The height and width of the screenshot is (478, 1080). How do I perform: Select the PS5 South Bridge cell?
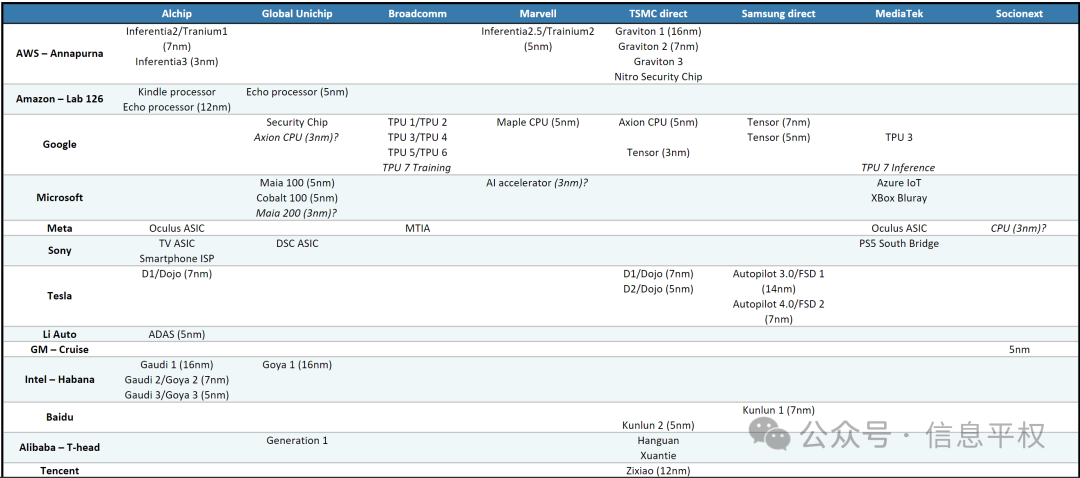point(898,243)
